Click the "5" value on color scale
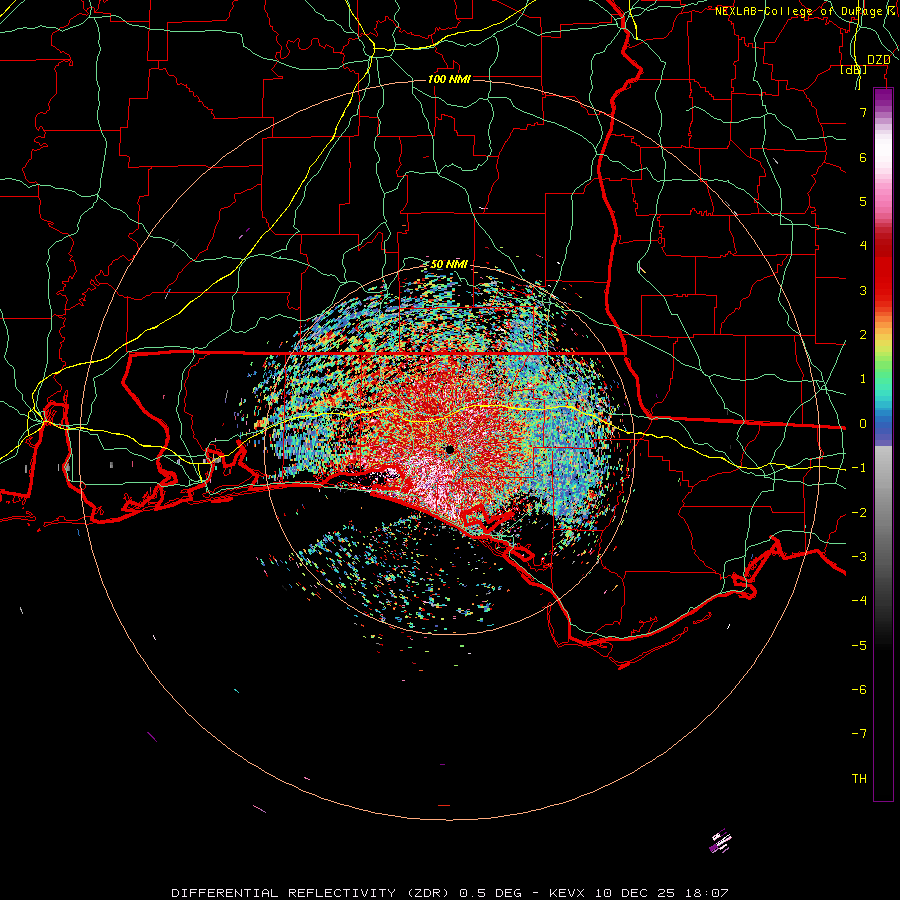Screen dimensions: 900x900 (x=863, y=201)
